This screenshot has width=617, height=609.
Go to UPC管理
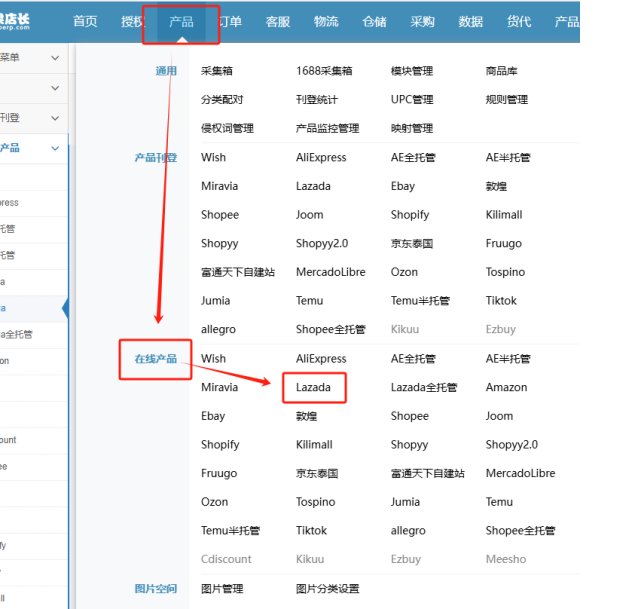click(412, 100)
